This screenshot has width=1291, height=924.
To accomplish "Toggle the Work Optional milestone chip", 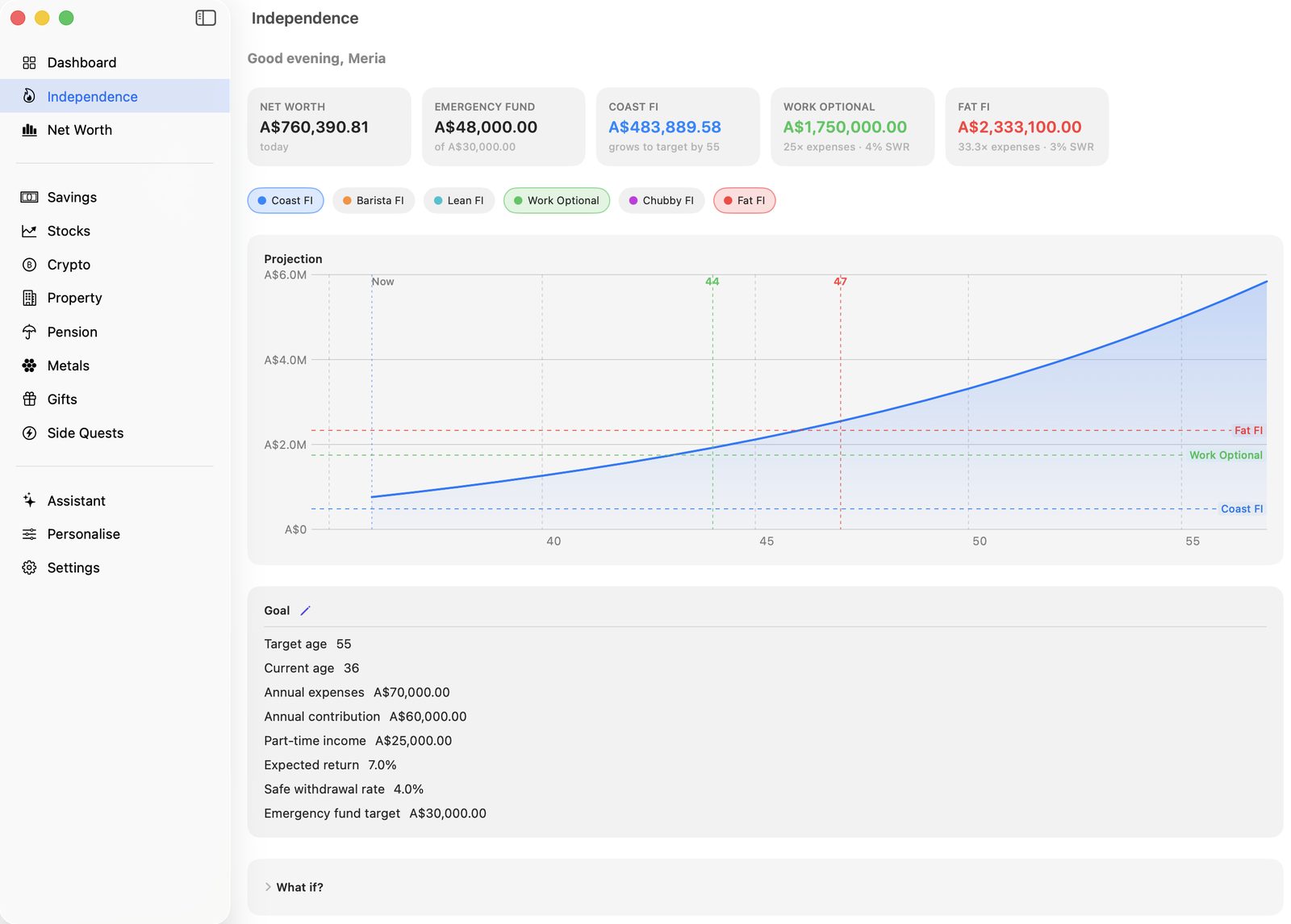I will (x=557, y=200).
